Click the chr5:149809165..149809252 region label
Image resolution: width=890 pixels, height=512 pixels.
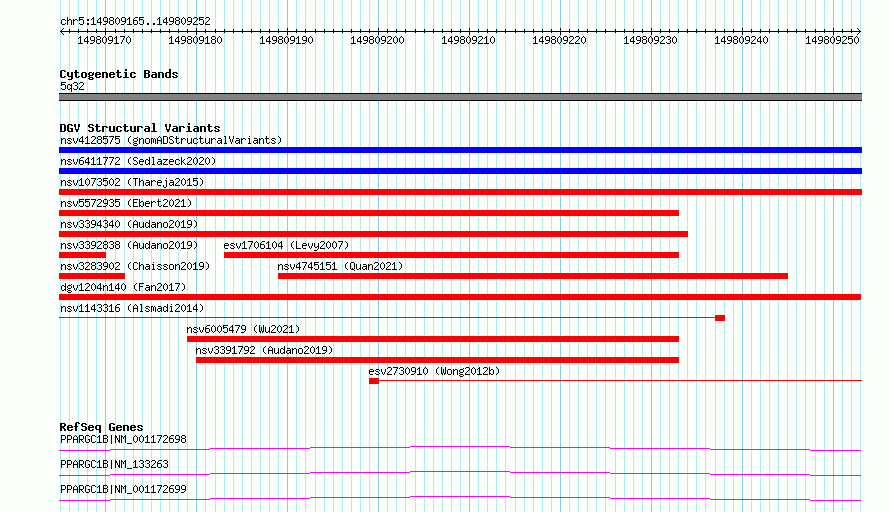pos(135,21)
